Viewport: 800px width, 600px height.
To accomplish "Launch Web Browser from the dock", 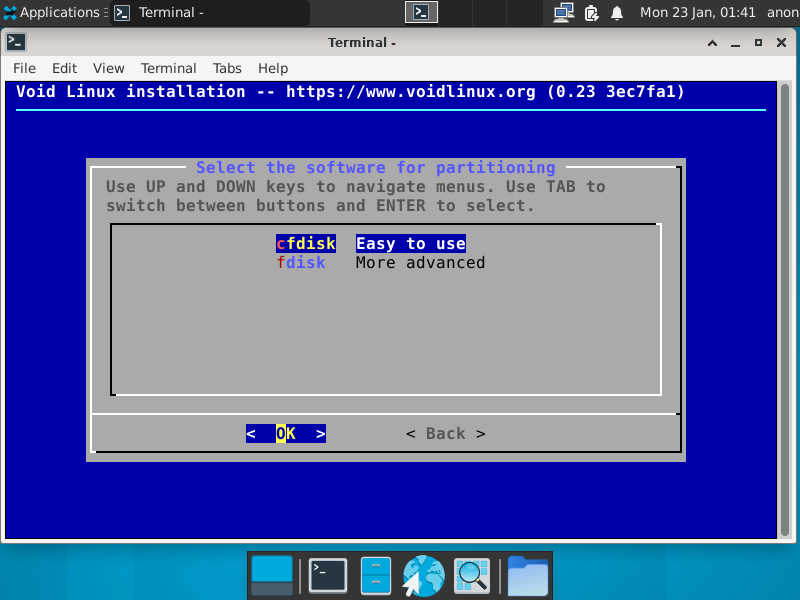I will coord(423,576).
